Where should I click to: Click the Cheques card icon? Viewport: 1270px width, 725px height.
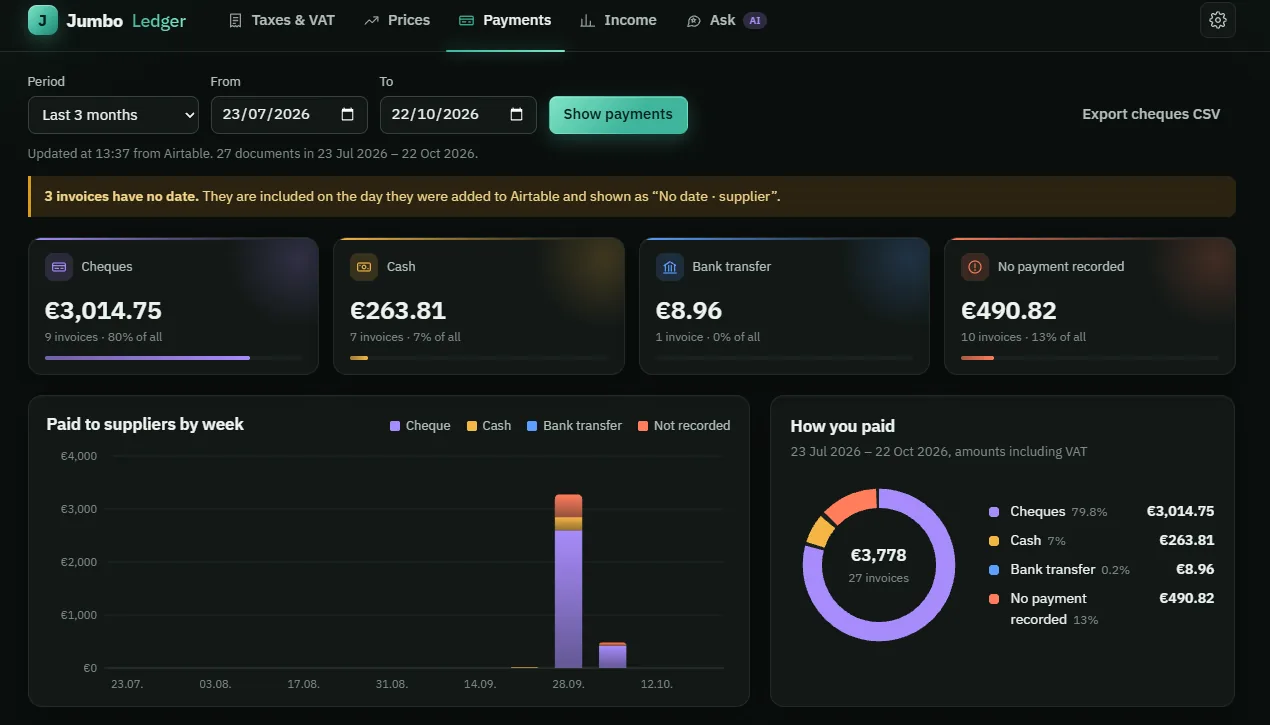pos(59,267)
